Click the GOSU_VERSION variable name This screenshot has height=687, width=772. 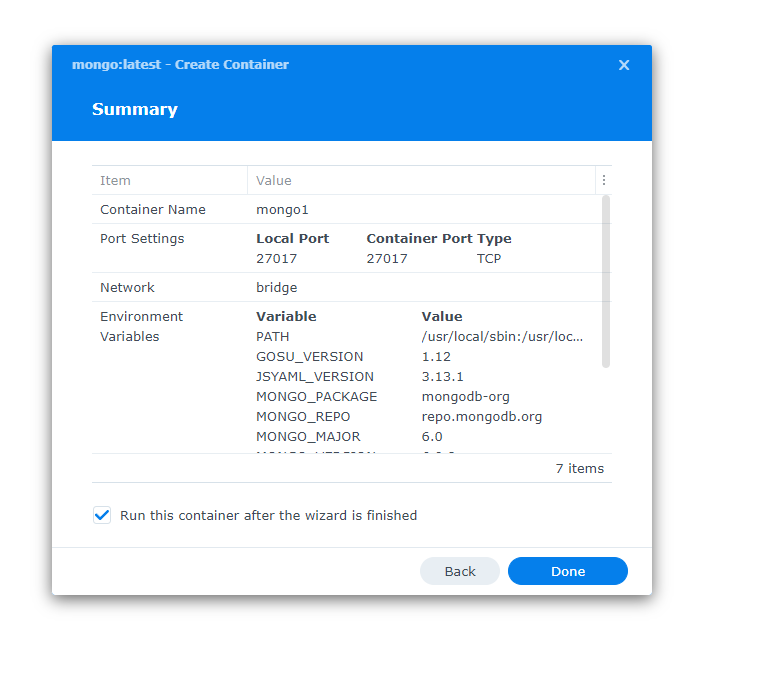click(x=310, y=357)
